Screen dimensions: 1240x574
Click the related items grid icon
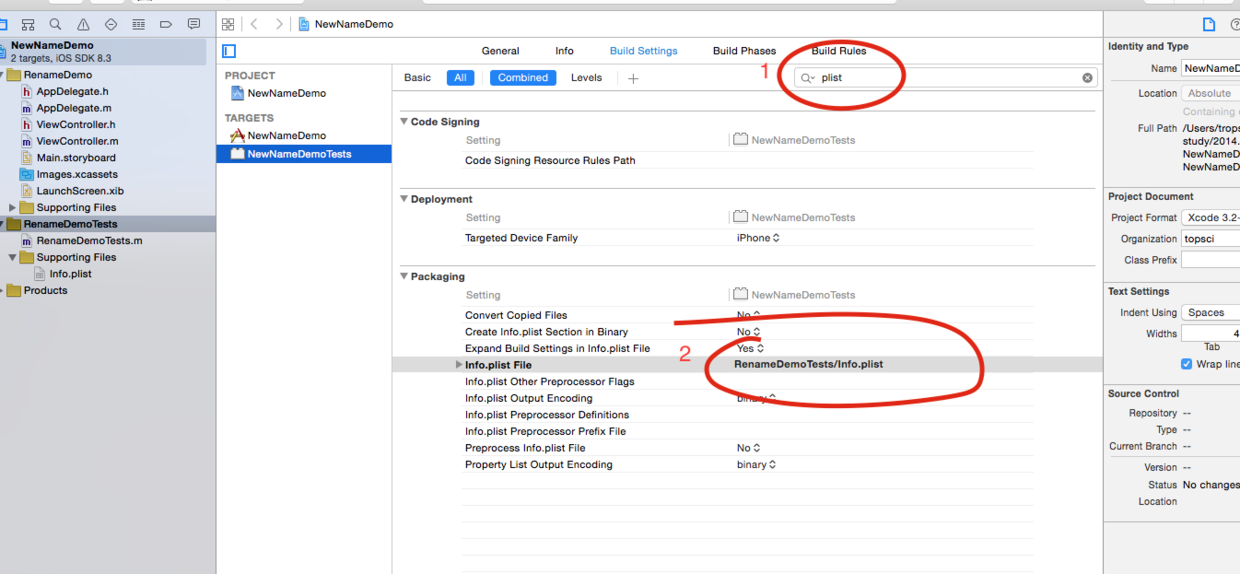(x=228, y=24)
